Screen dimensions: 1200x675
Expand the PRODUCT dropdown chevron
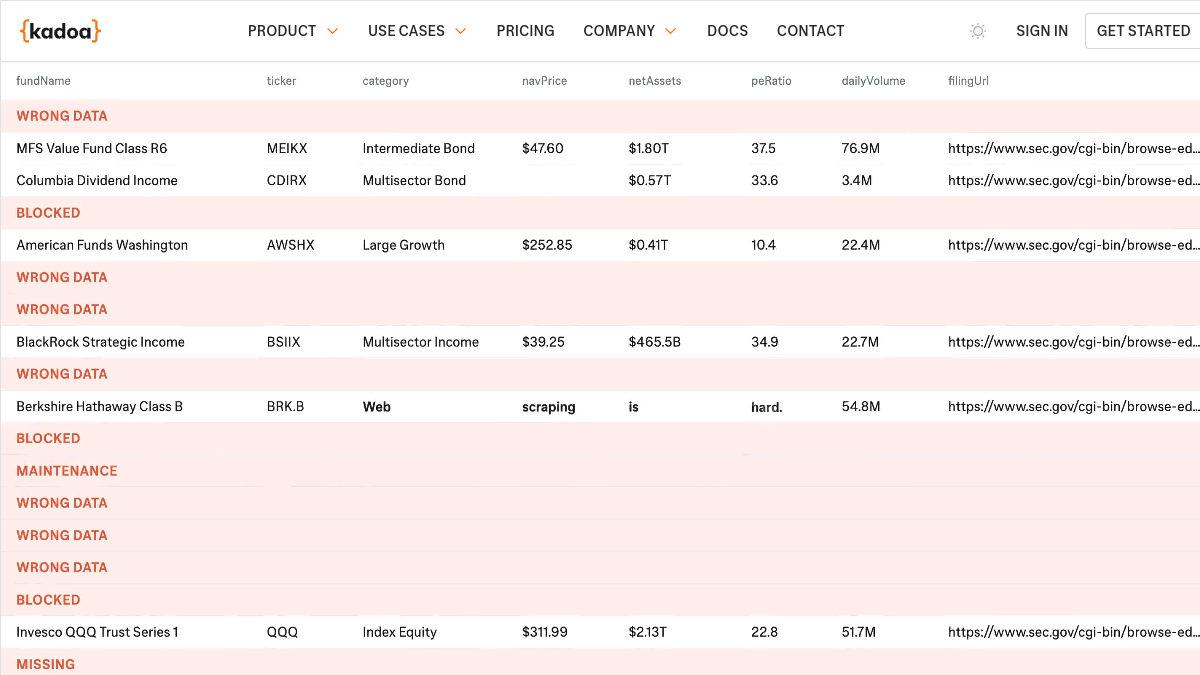click(333, 31)
